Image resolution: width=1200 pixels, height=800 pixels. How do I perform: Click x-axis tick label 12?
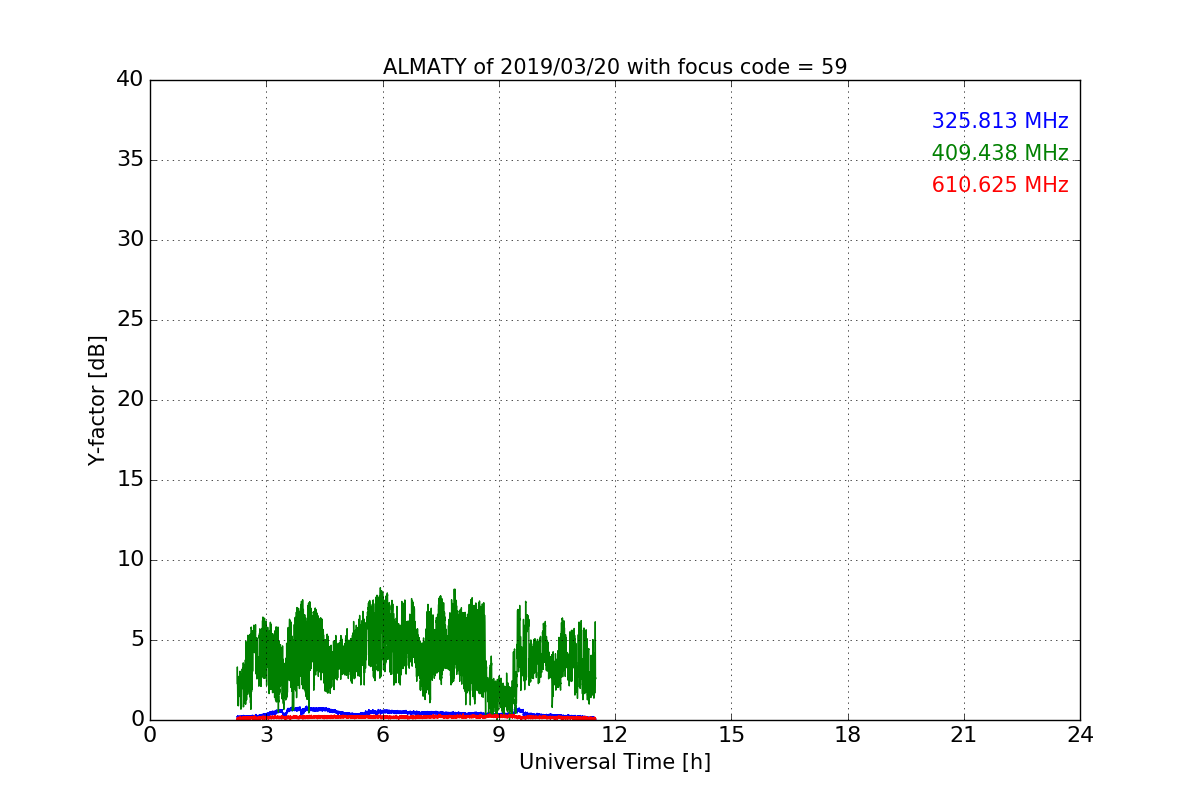click(615, 735)
